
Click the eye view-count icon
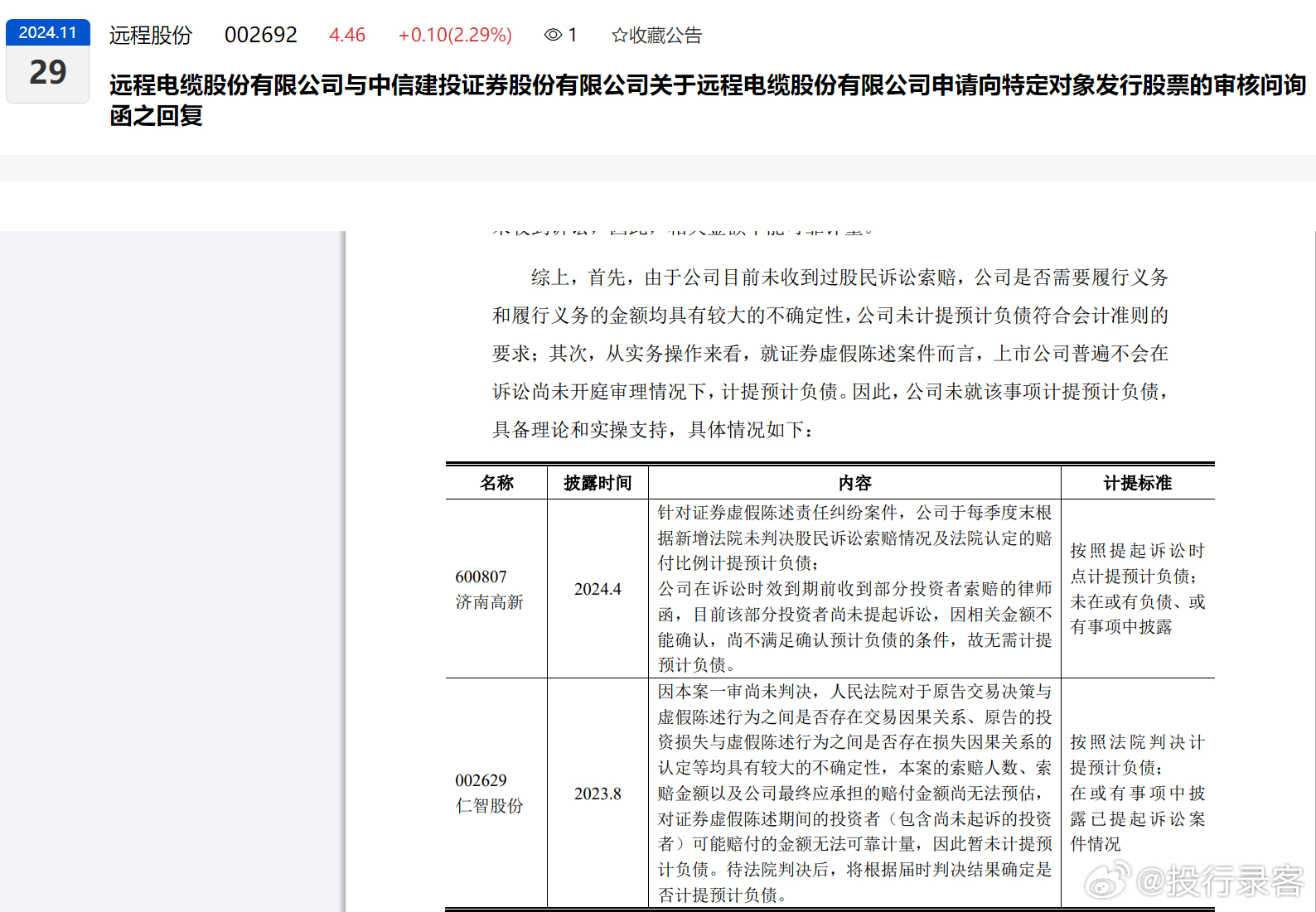[x=553, y=35]
